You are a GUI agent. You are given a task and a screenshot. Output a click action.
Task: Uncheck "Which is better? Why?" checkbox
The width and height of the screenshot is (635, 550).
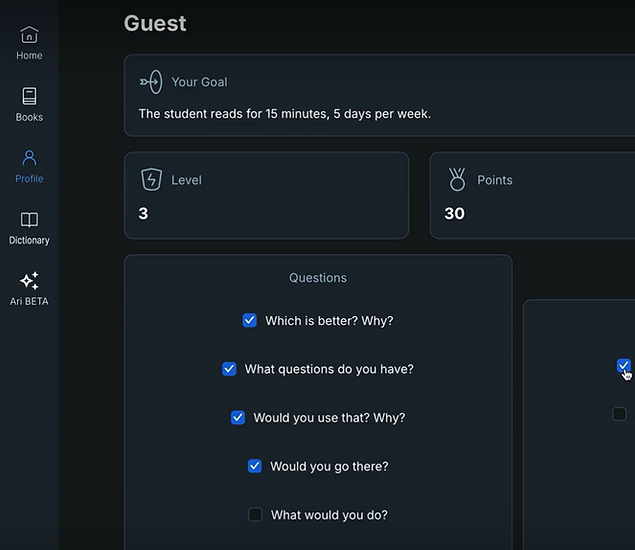[249, 320]
